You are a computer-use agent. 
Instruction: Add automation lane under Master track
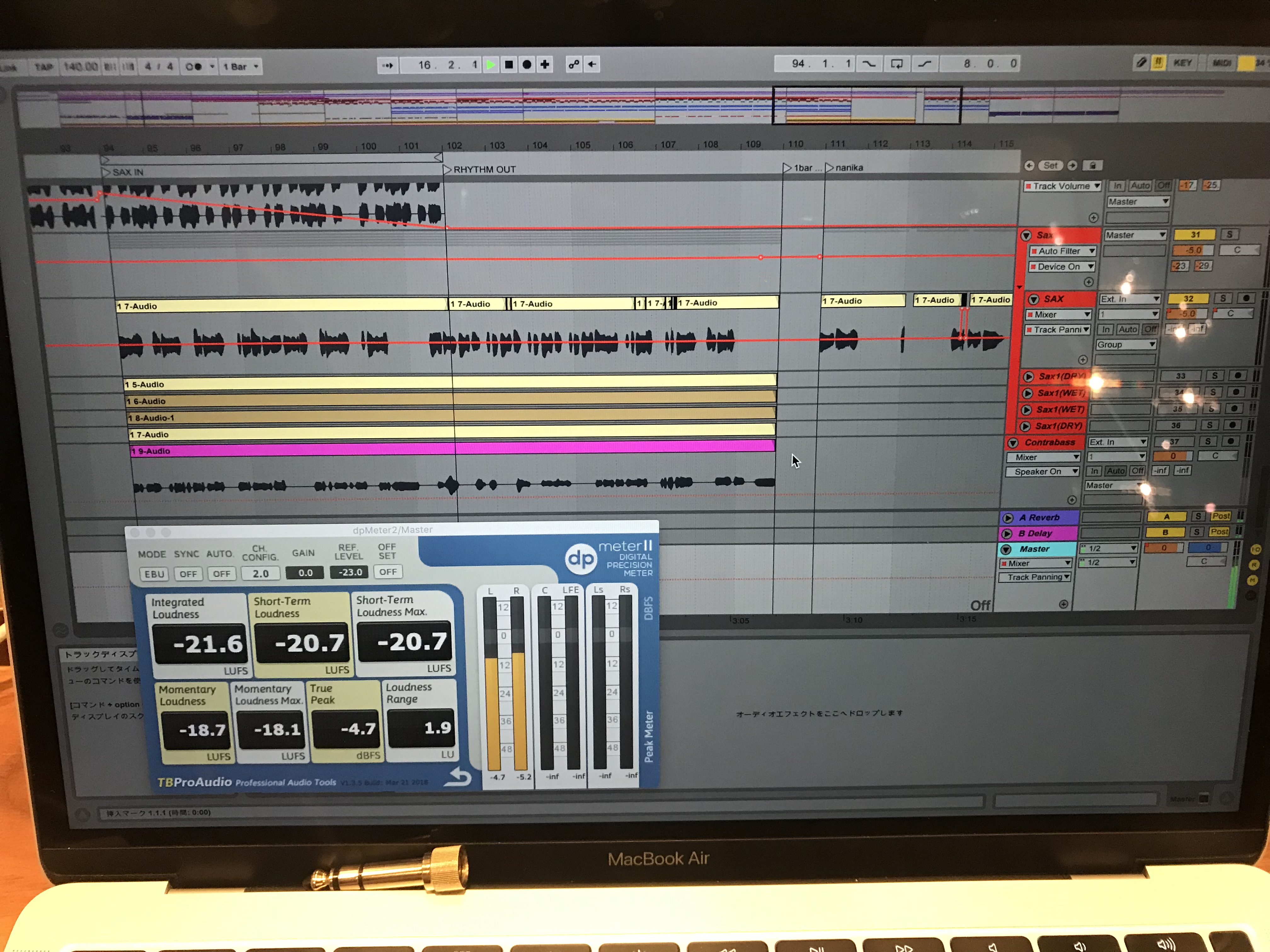1063,604
